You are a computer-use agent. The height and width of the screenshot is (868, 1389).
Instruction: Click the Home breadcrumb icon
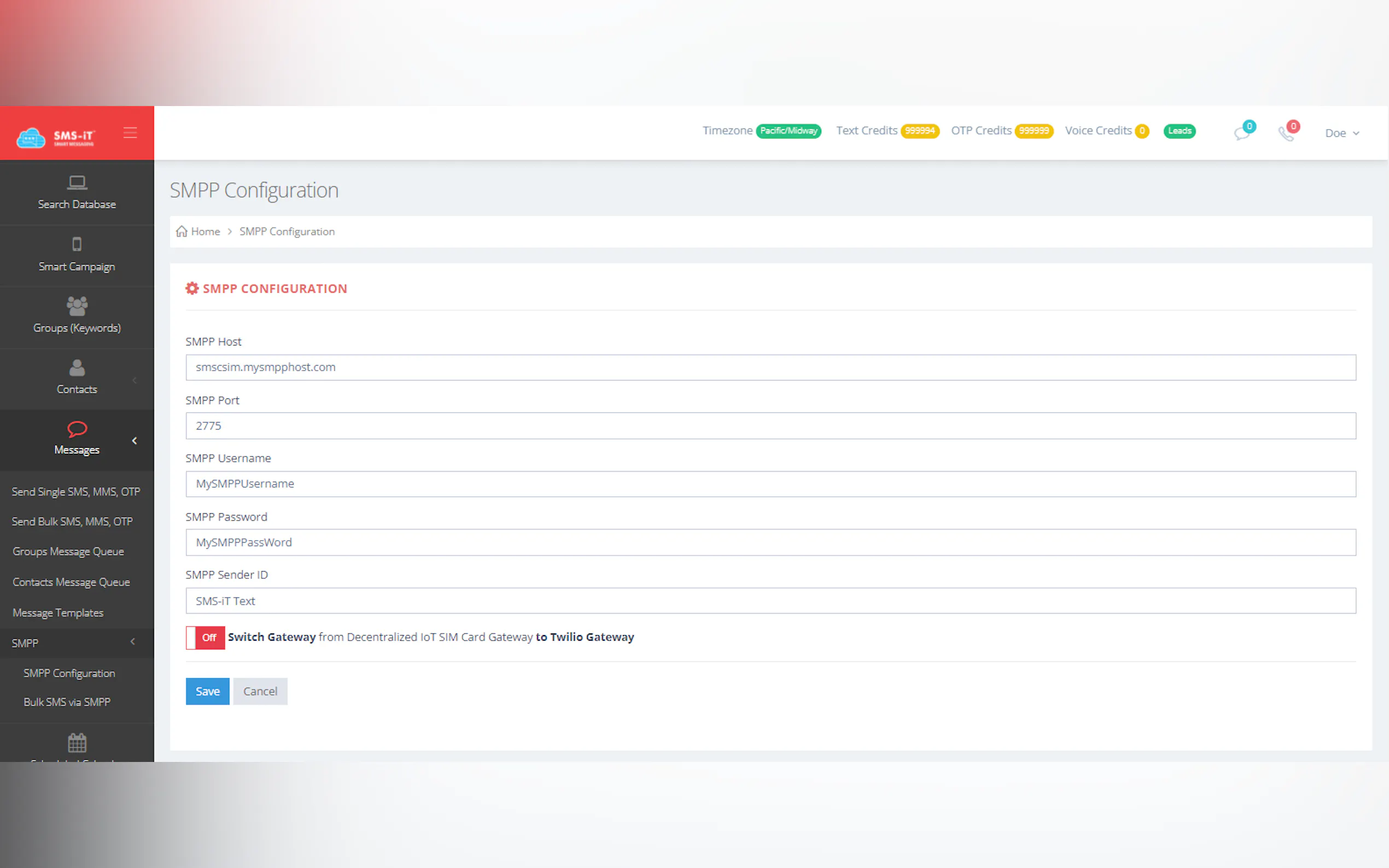[182, 231]
